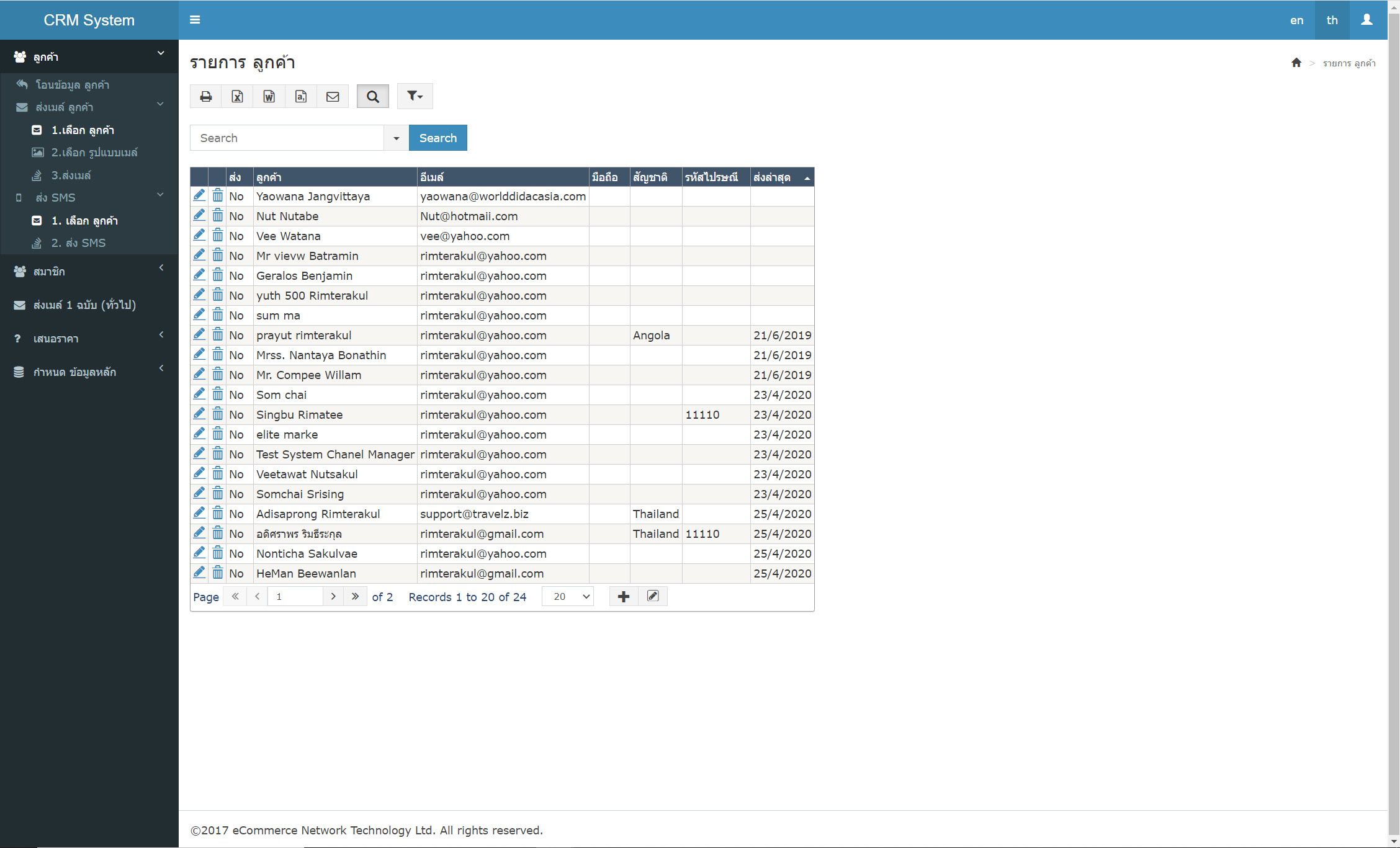Image resolution: width=1400 pixels, height=848 pixels.
Task: Delete the Vee Watana record
Action: (x=218, y=235)
